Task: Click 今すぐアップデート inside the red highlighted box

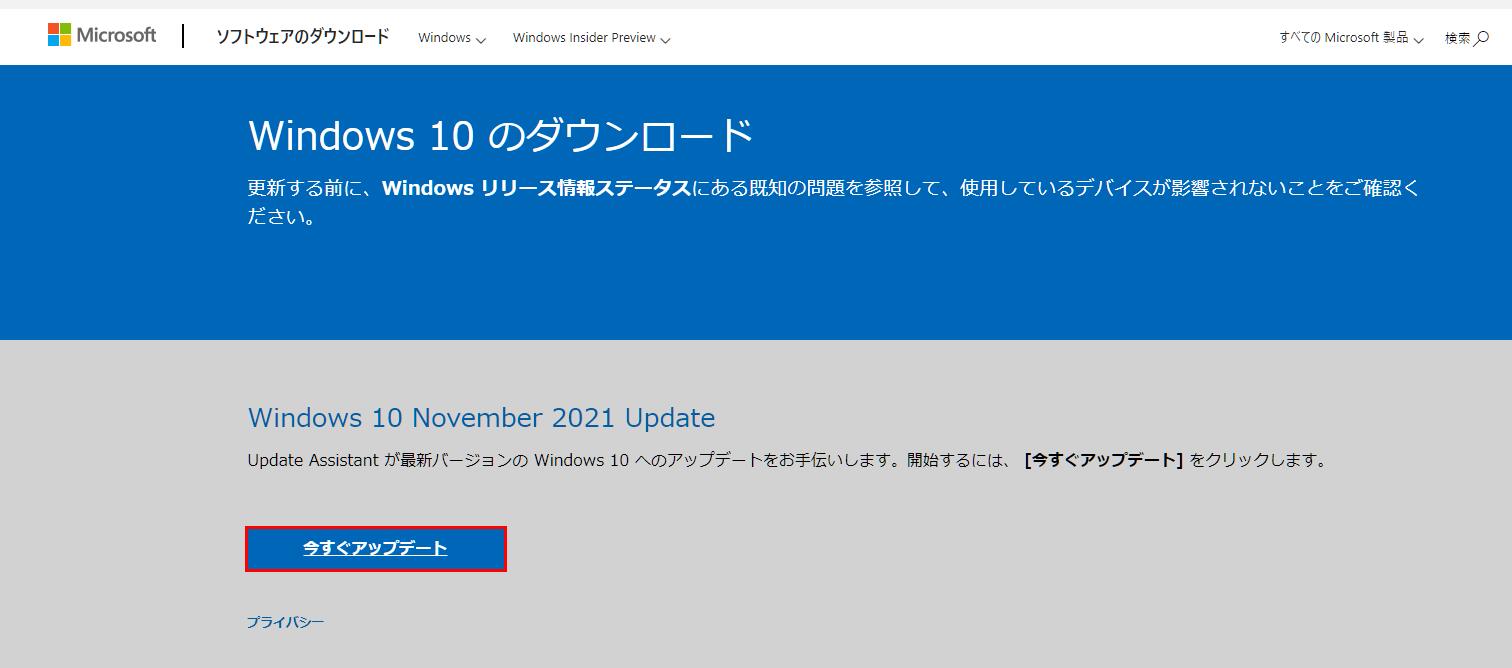Action: 375,548
